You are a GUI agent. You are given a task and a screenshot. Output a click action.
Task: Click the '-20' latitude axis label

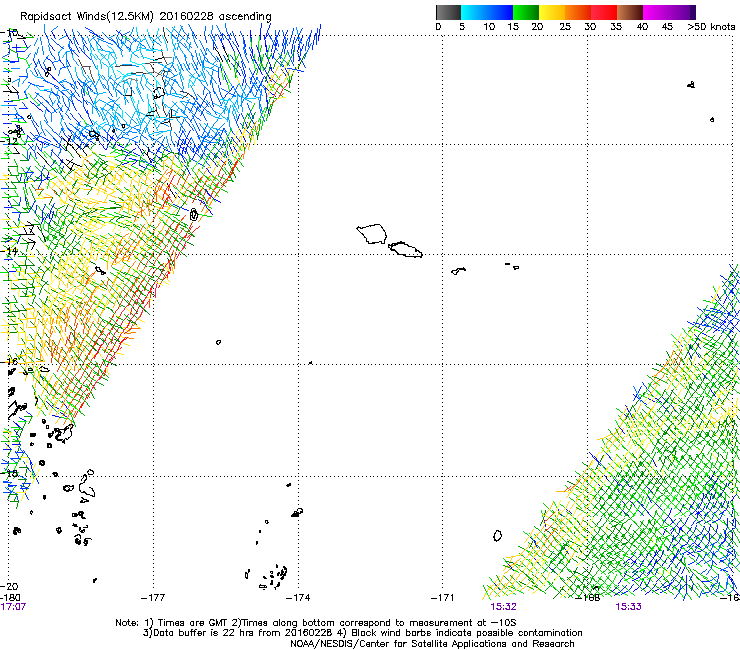click(10, 586)
